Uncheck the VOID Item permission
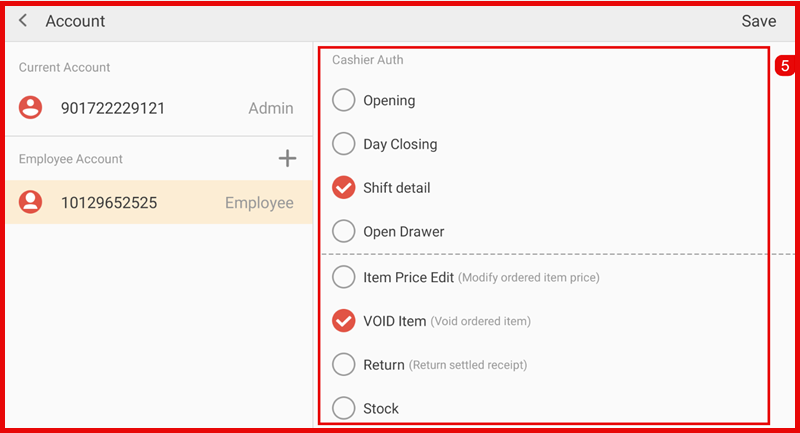 pos(344,321)
